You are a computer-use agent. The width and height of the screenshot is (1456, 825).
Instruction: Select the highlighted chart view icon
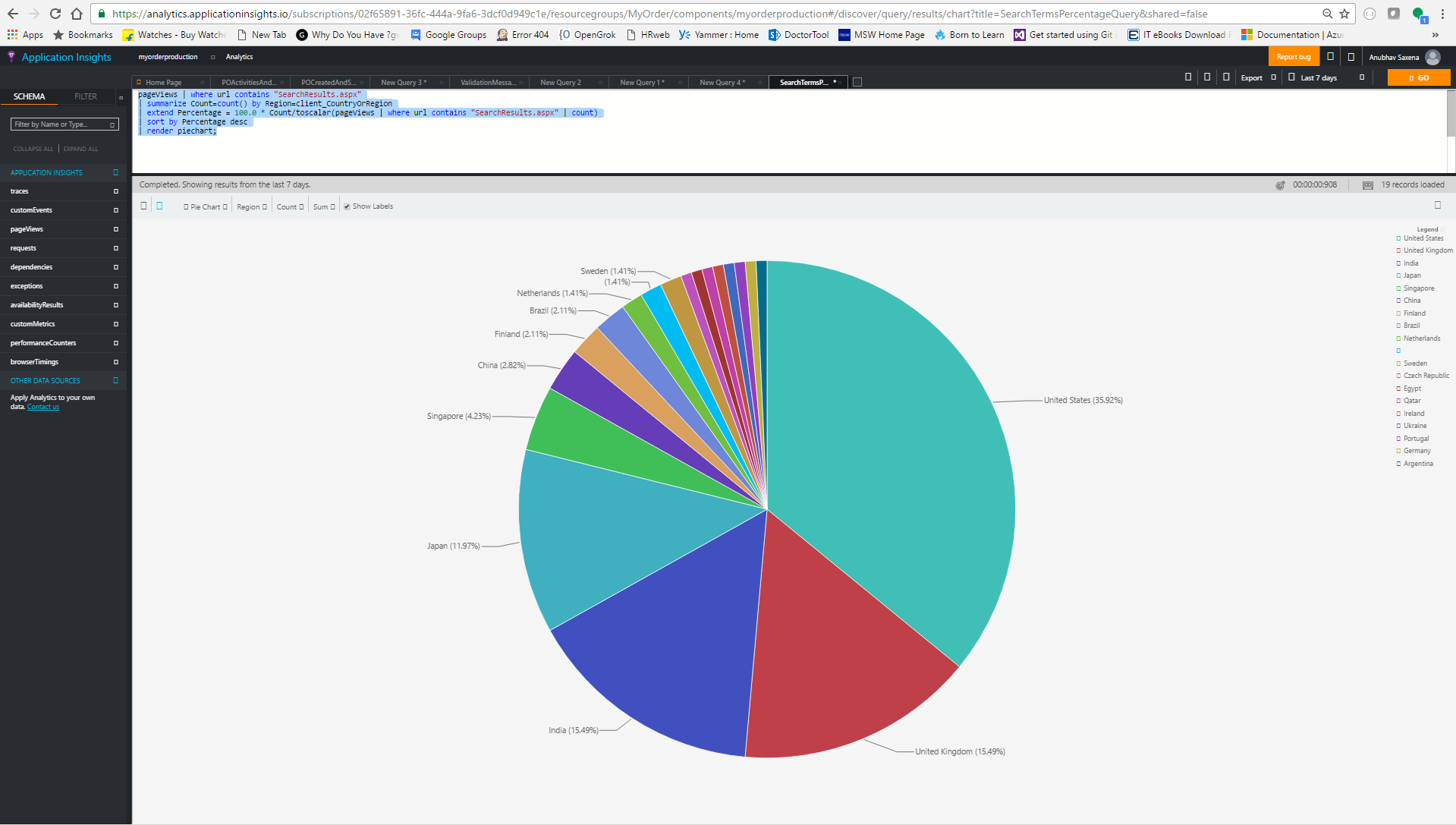tap(159, 206)
